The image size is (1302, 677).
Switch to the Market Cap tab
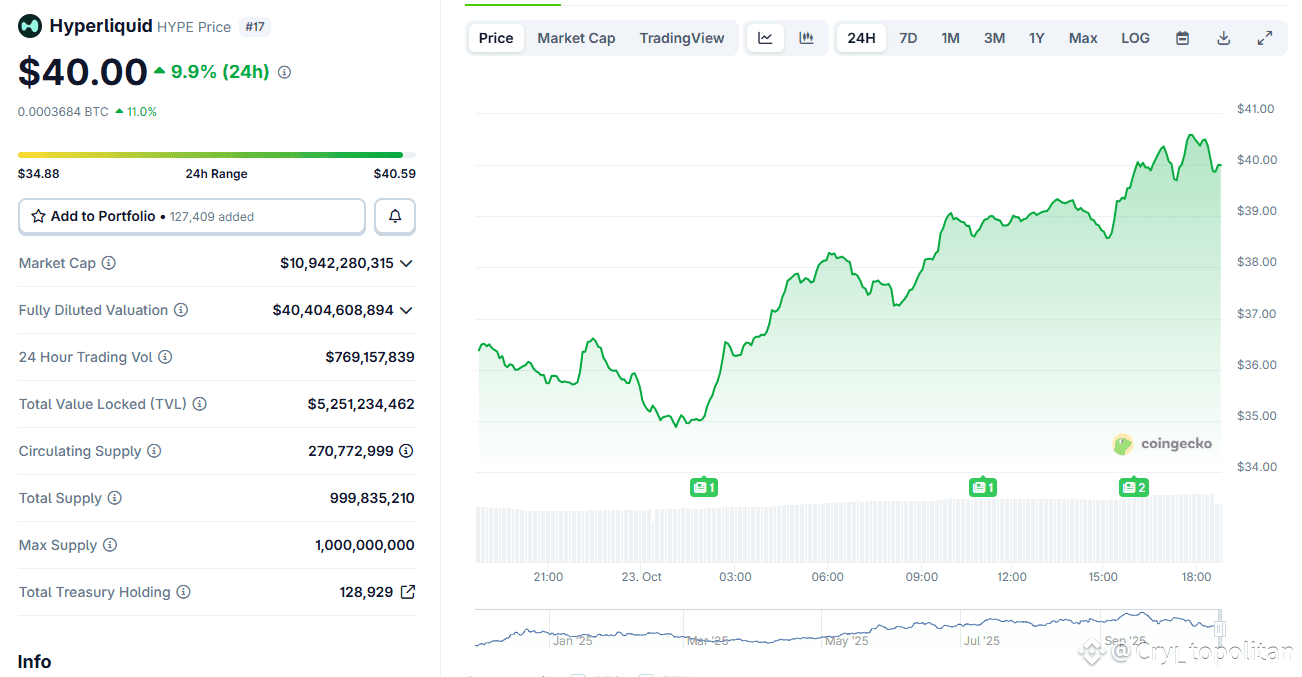point(576,37)
